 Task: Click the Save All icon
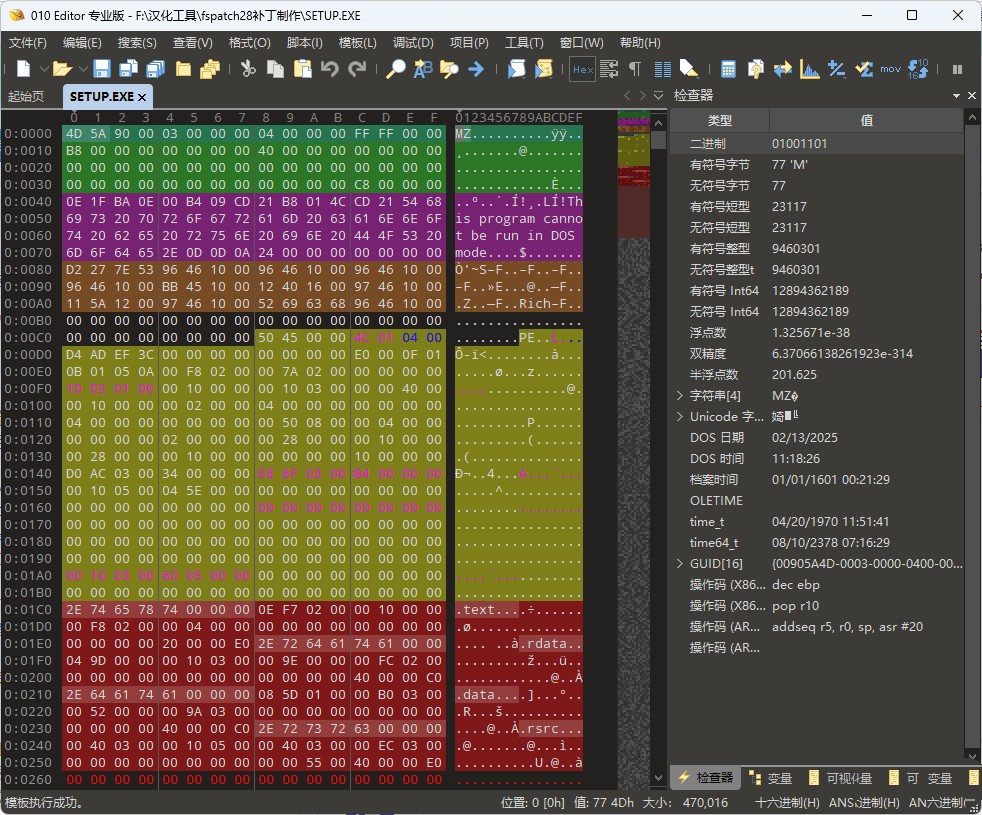click(x=155, y=68)
